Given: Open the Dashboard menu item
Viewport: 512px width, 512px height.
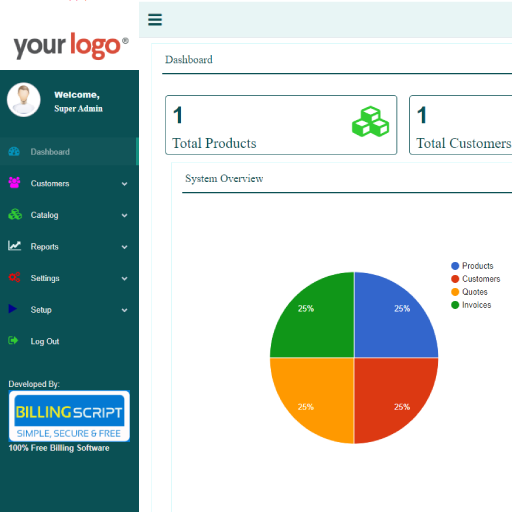Looking at the screenshot, I should tap(69, 152).
